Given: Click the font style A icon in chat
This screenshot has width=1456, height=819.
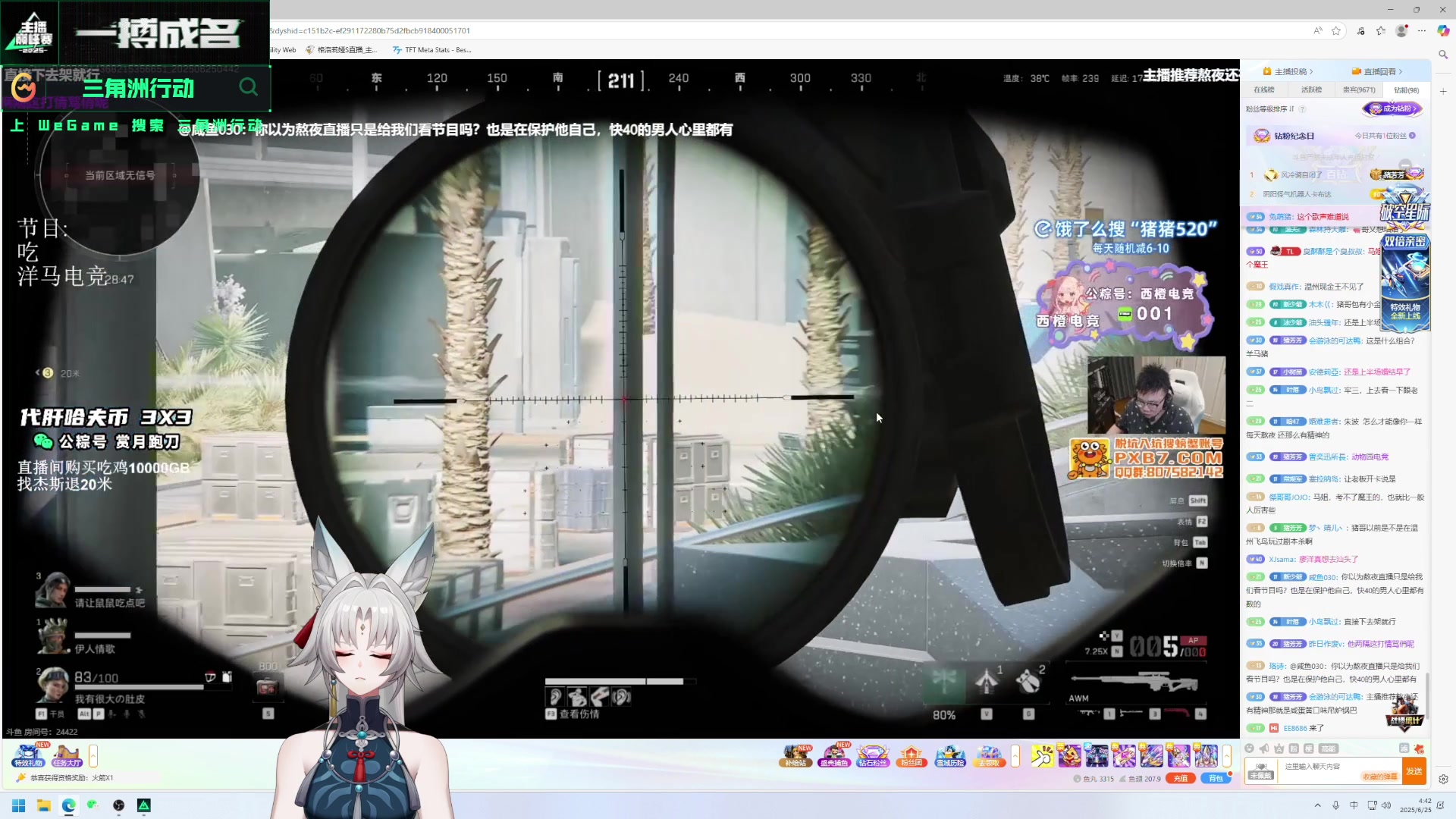Looking at the screenshot, I should (1279, 748).
